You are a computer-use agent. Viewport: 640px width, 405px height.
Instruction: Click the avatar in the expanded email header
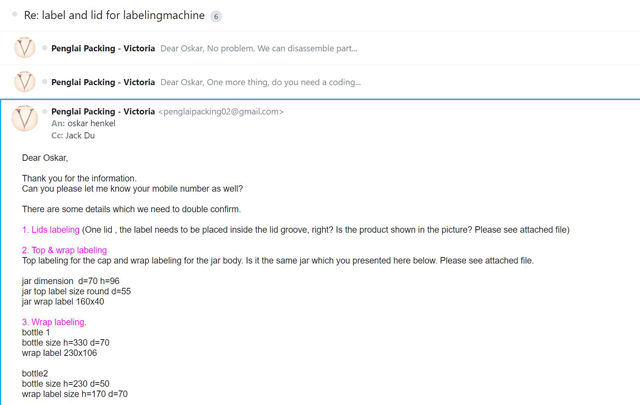coord(24,118)
